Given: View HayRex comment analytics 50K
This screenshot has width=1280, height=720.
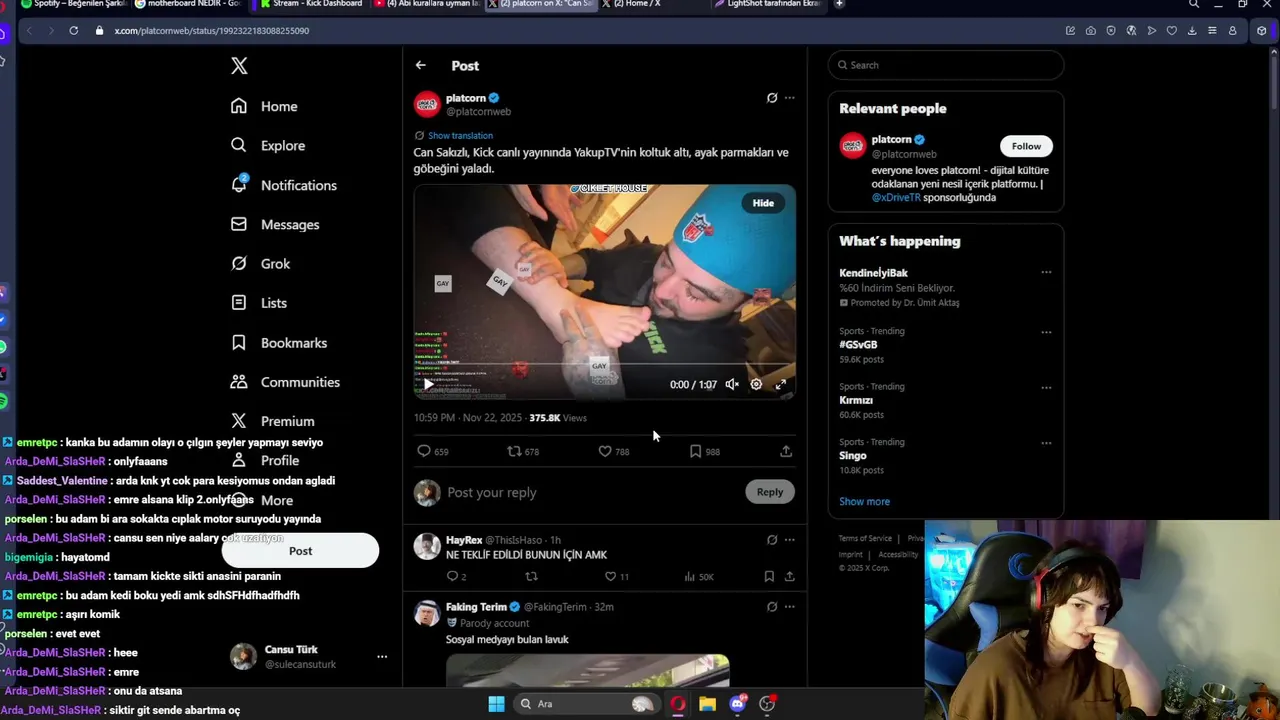Looking at the screenshot, I should tap(698, 576).
